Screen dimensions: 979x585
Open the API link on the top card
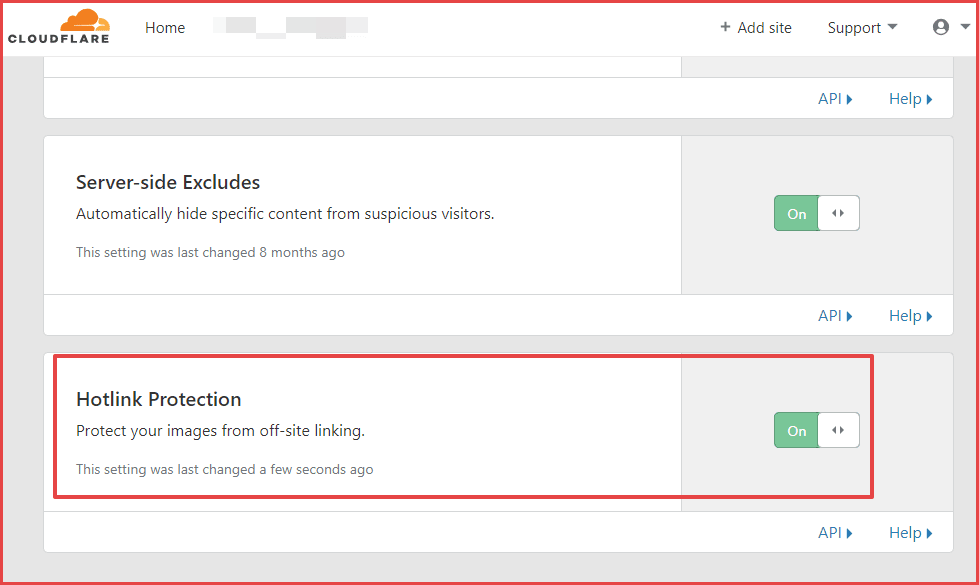[830, 98]
